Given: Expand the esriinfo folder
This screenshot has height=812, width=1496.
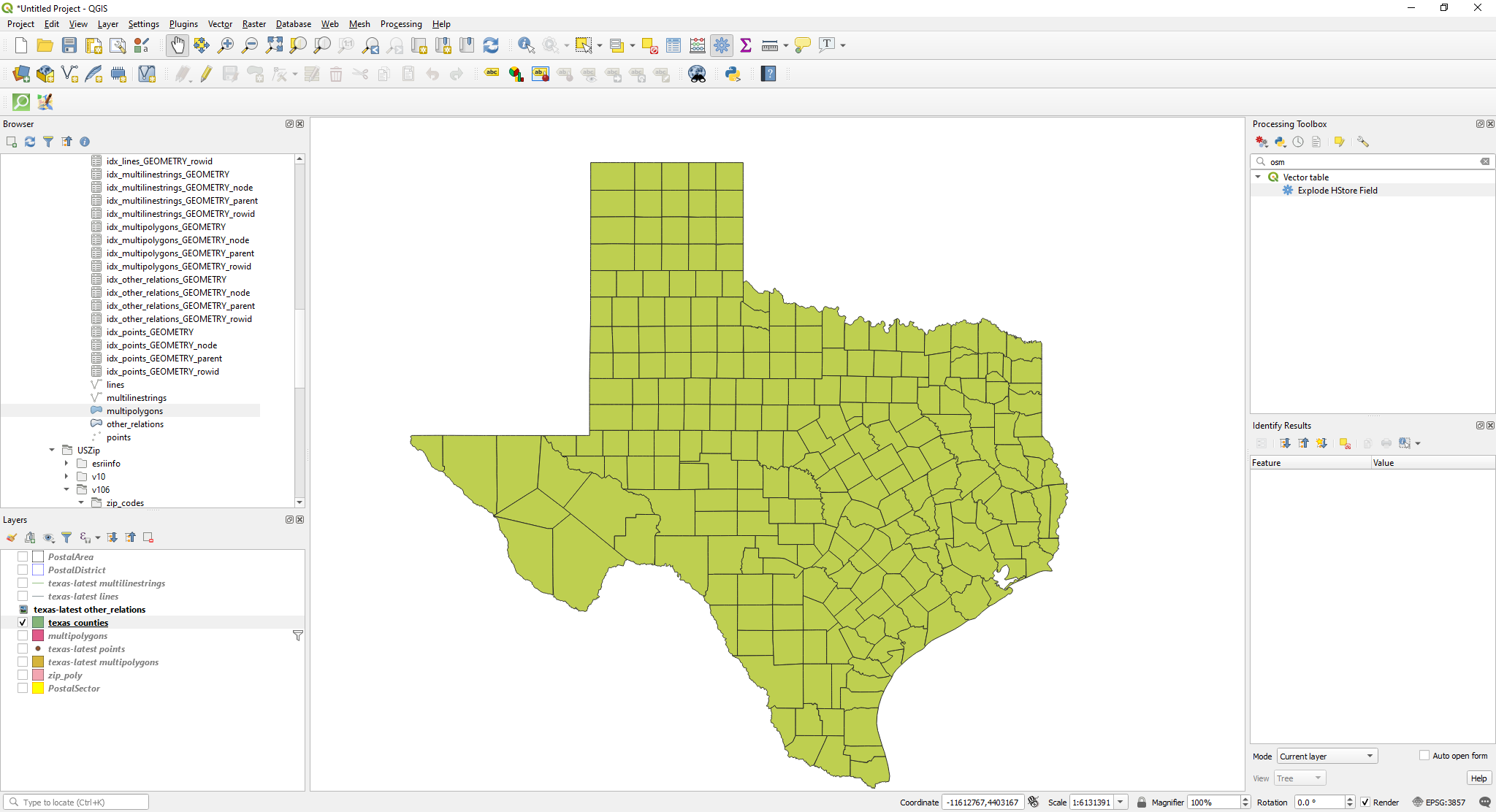Looking at the screenshot, I should pos(66,463).
